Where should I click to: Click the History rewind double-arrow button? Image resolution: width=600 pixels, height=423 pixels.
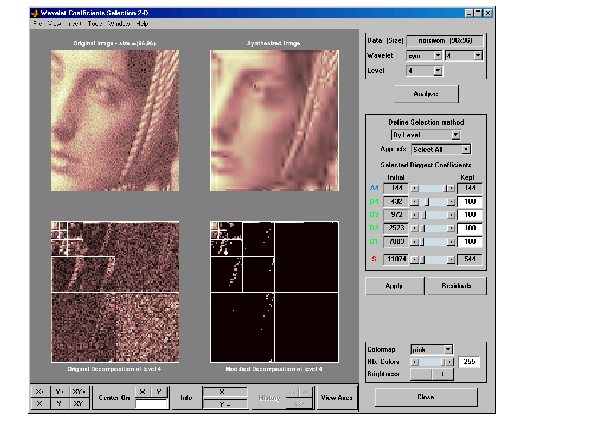coord(298,403)
